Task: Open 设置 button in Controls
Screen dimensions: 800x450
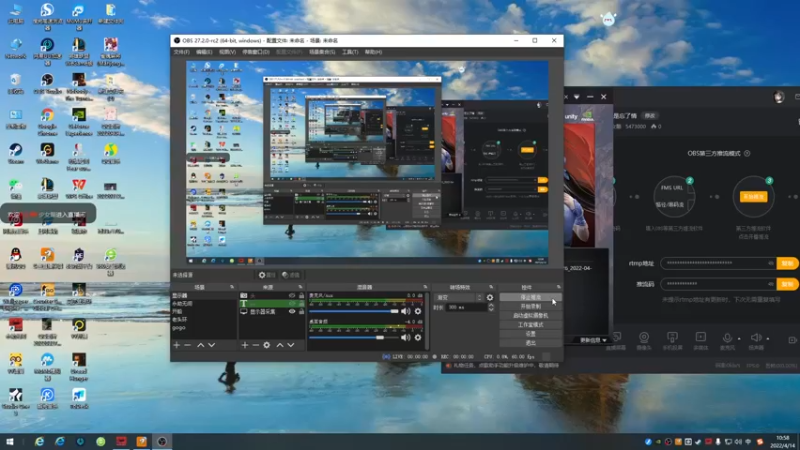Action: (x=531, y=334)
